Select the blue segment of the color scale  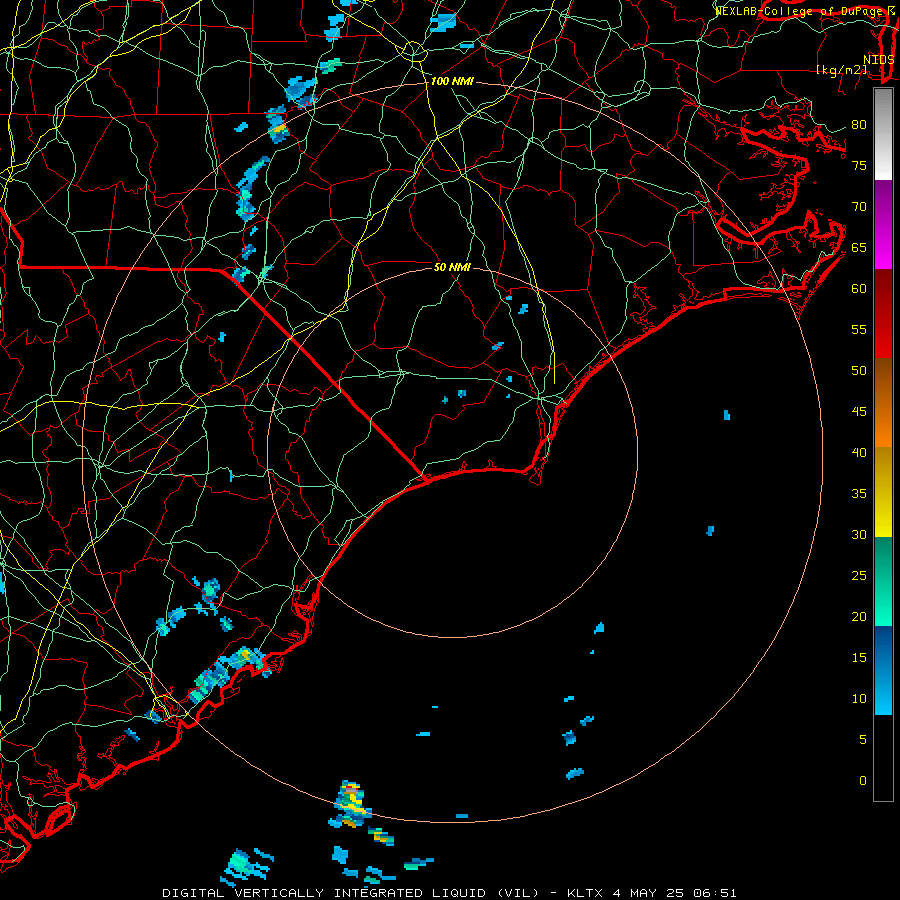(x=883, y=670)
